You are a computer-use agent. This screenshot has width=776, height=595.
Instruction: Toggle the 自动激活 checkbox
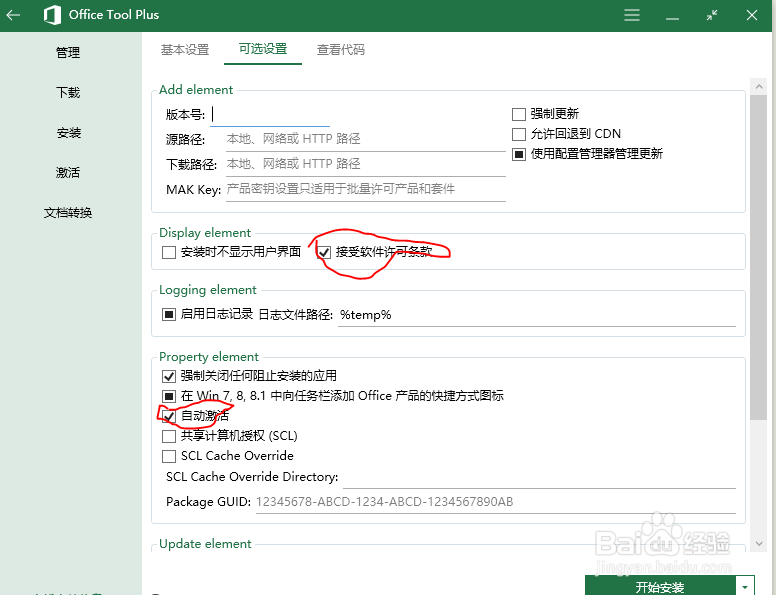tap(169, 416)
